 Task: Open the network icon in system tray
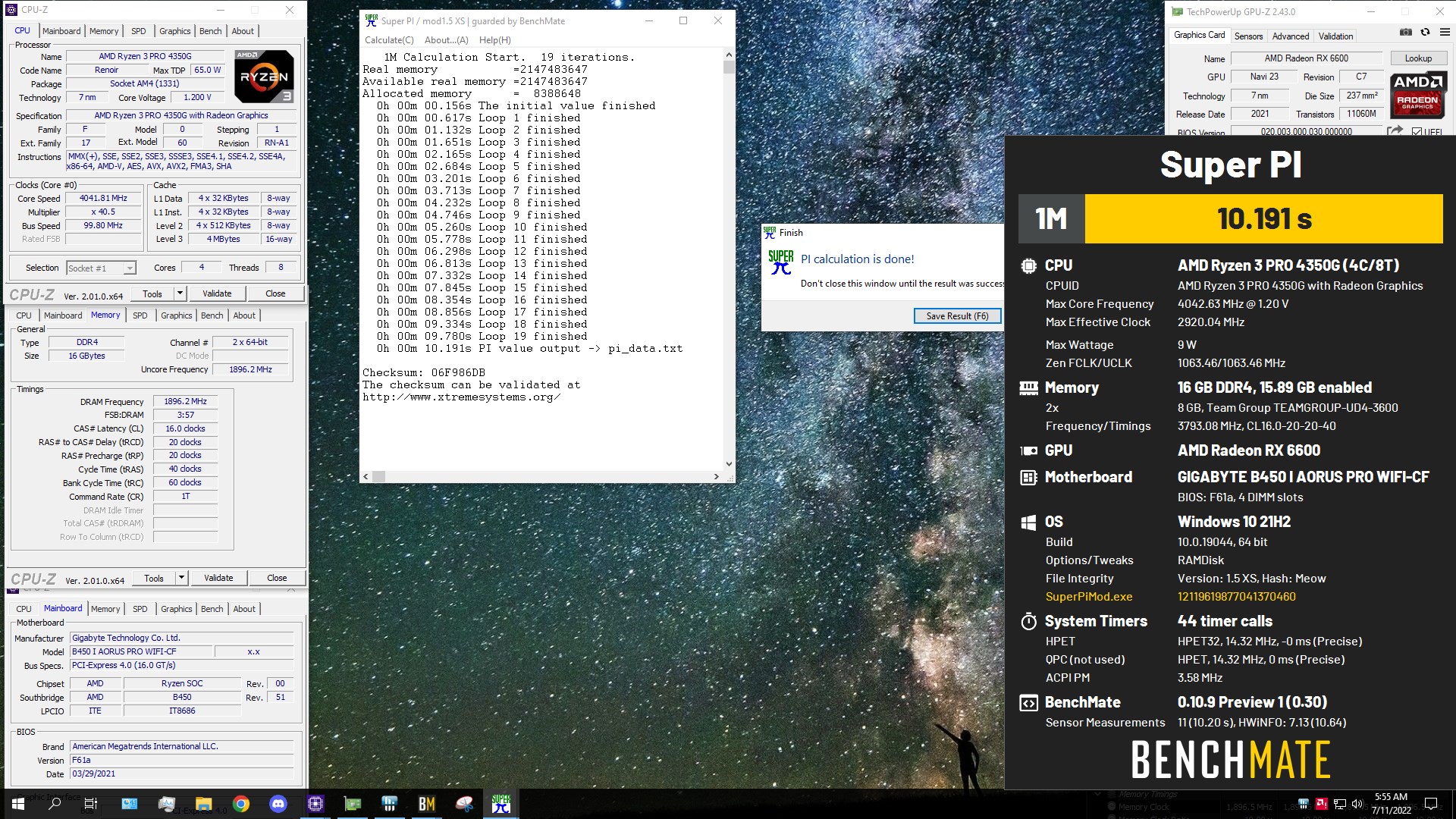(x=1339, y=804)
